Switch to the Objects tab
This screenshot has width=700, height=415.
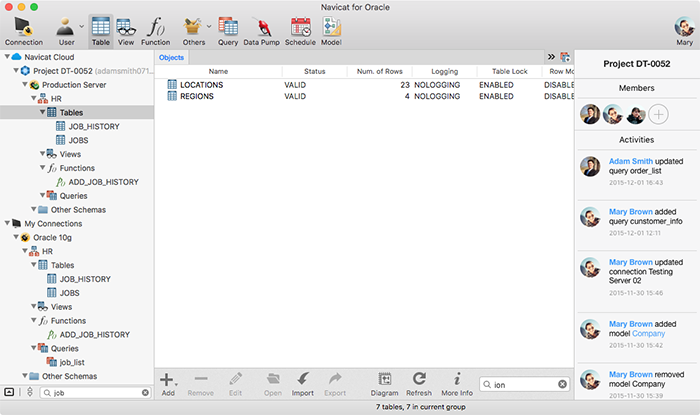coord(171,58)
